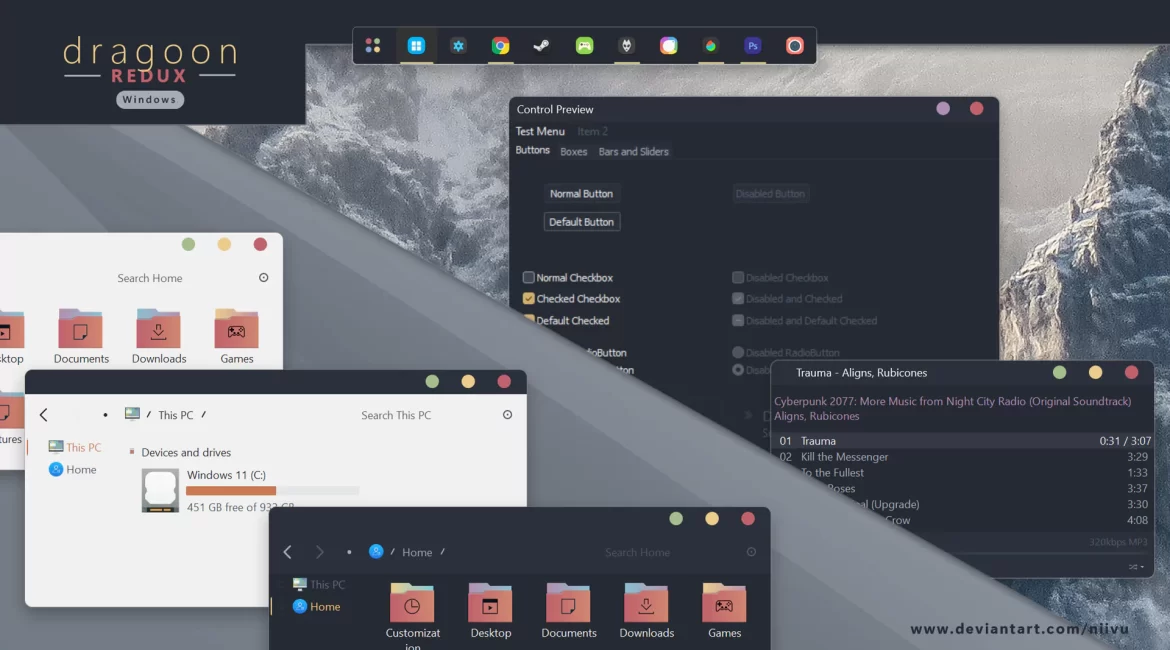Uncheck the Checked Checkbox
Screen dimensions: 1170x650
coord(529,299)
